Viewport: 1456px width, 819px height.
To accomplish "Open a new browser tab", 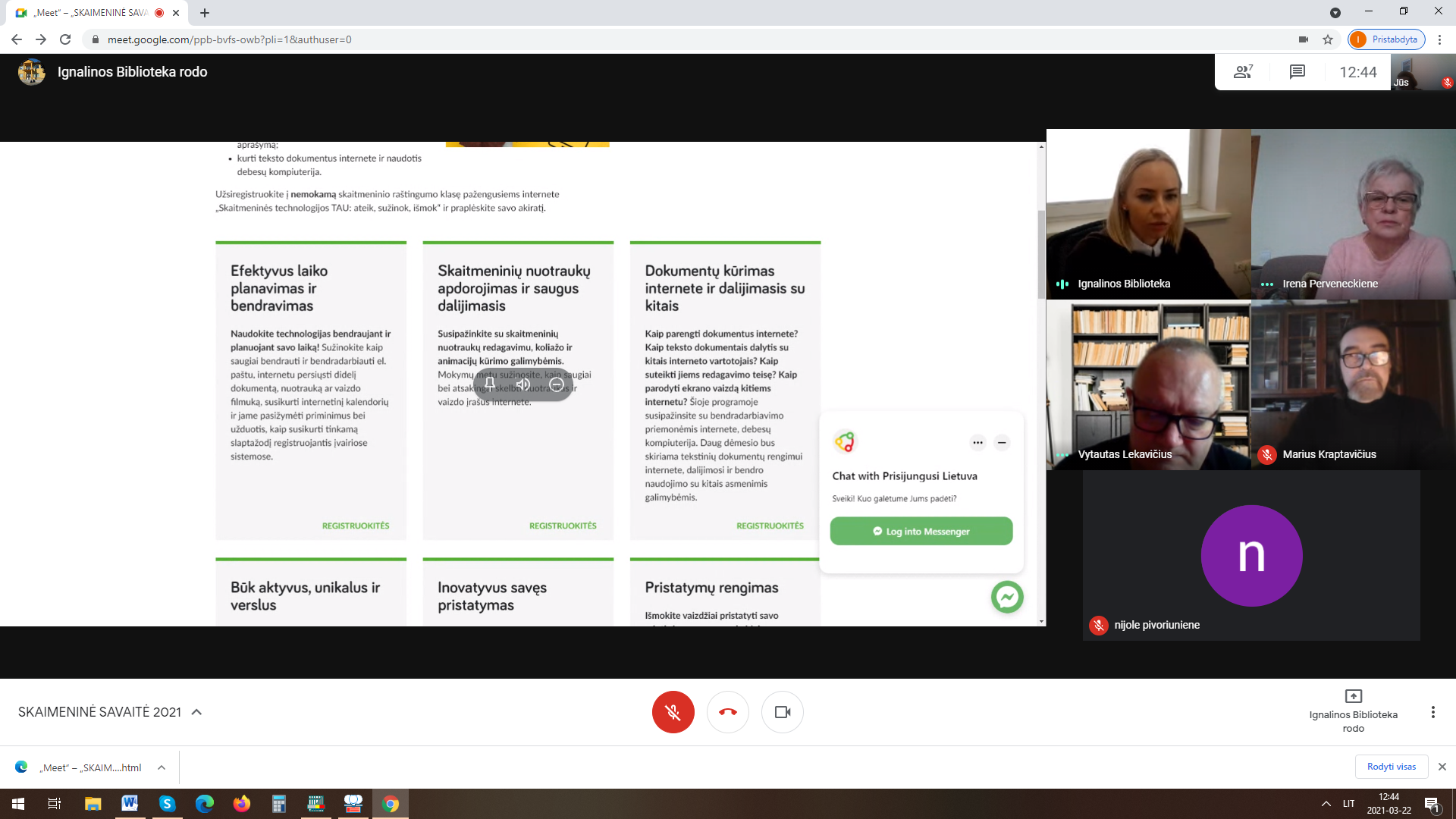I will [205, 13].
